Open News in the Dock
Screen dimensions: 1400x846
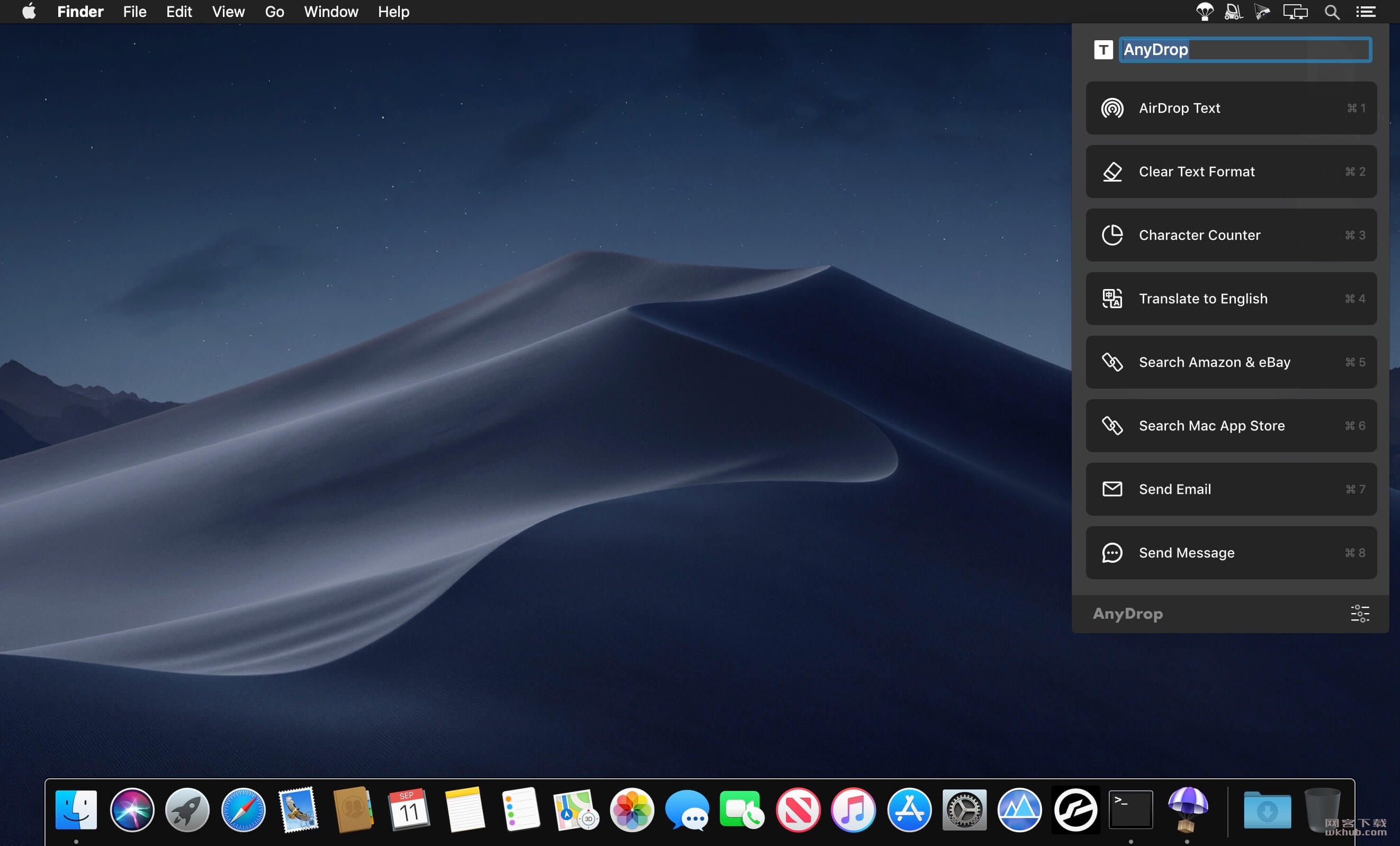[x=798, y=809]
